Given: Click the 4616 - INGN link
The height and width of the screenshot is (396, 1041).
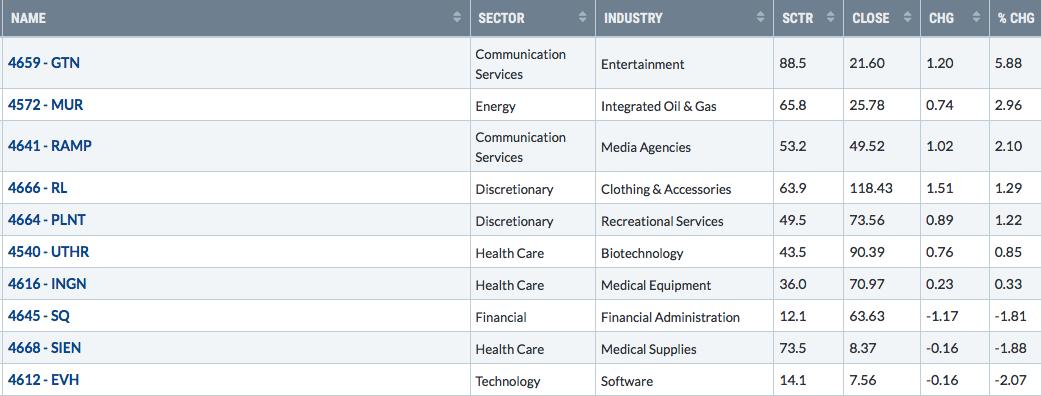Looking at the screenshot, I should click(47, 284).
